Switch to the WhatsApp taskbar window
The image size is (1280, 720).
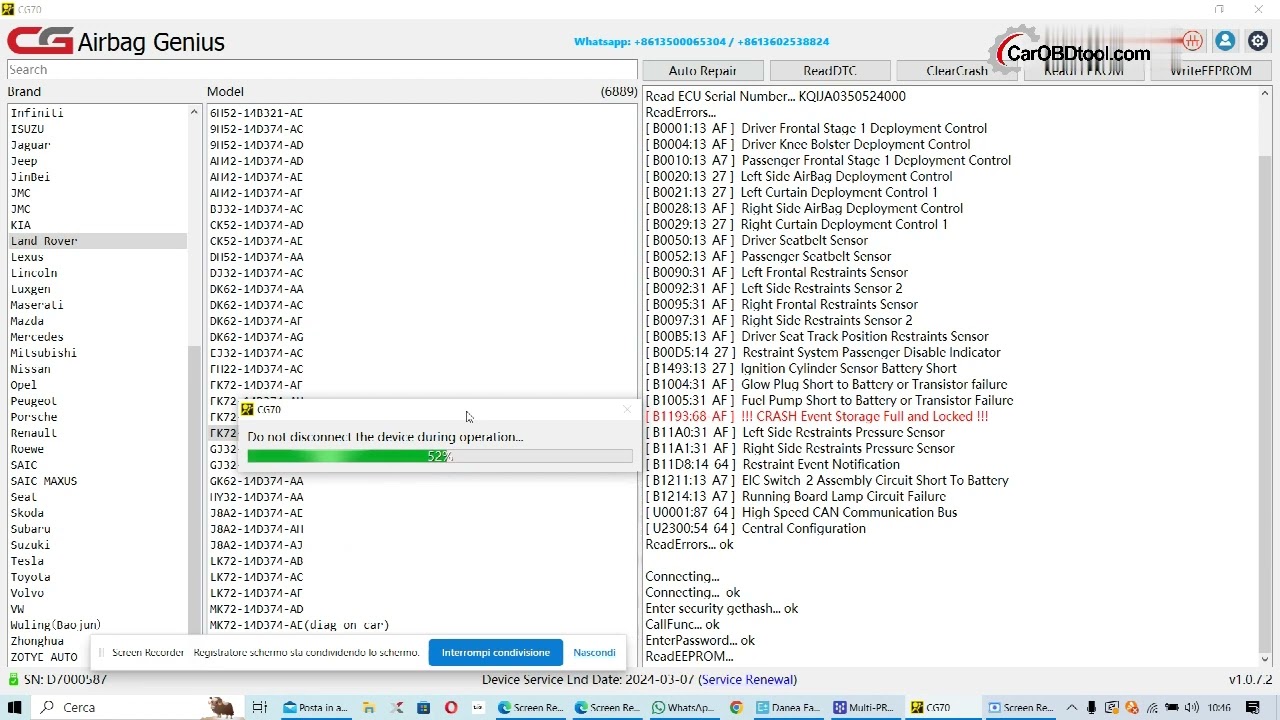point(683,707)
